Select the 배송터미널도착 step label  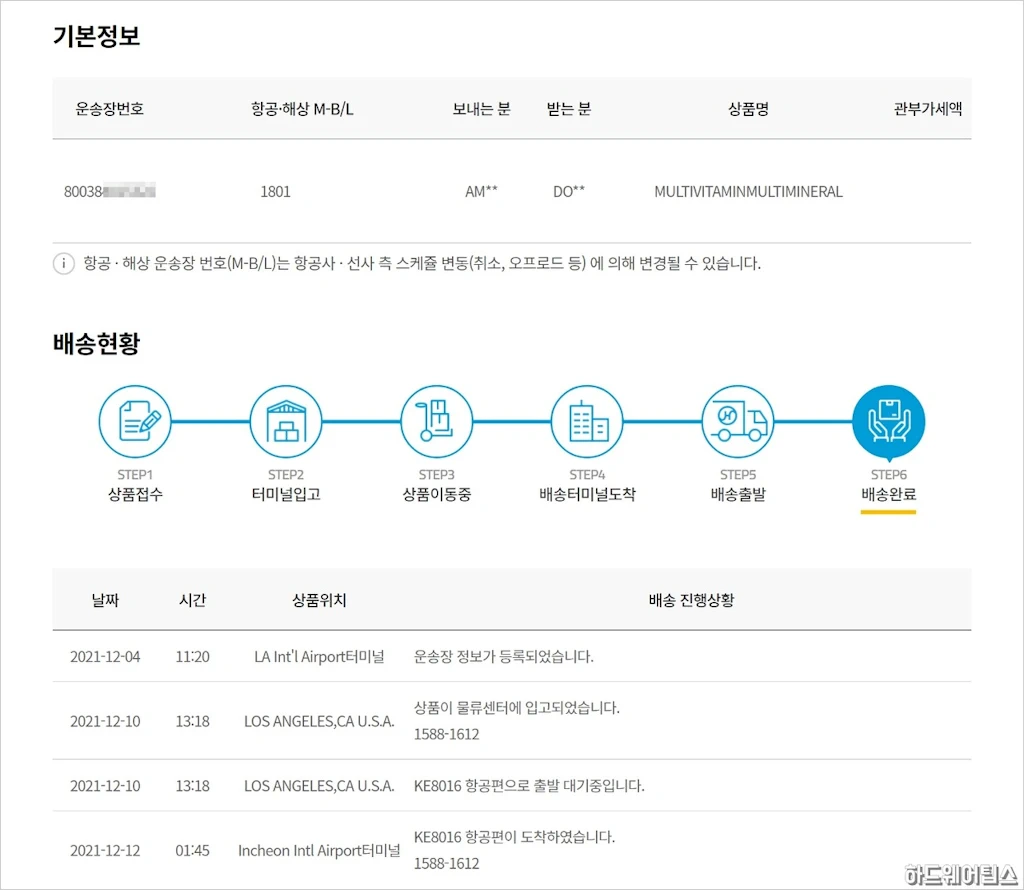pyautogui.click(x=587, y=494)
